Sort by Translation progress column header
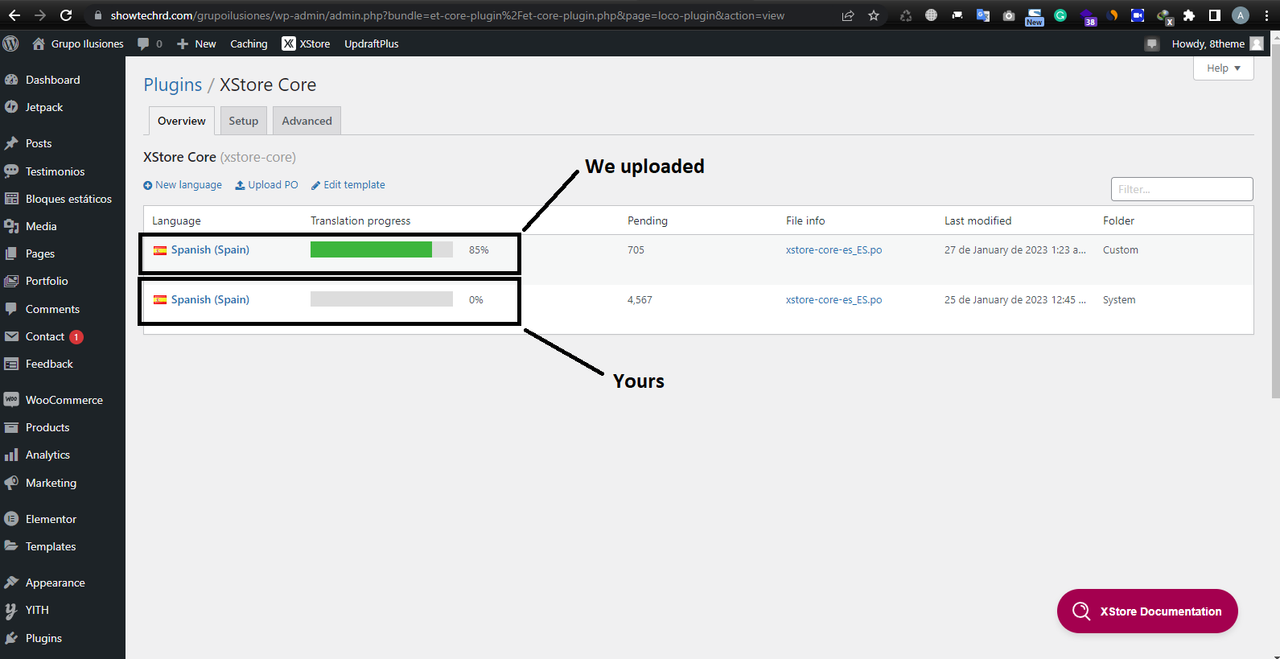1280x659 pixels. [361, 221]
